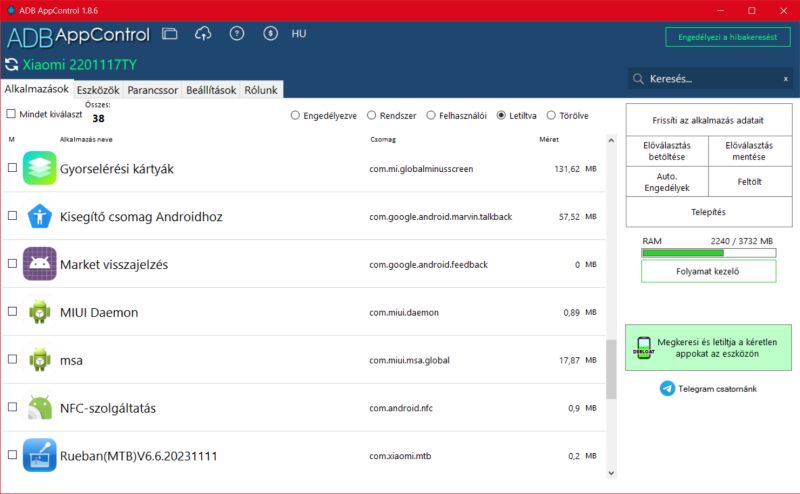This screenshot has width=800, height=494.
Task: Check the Gyorselérési kártyák checkbox
Action: (12, 167)
